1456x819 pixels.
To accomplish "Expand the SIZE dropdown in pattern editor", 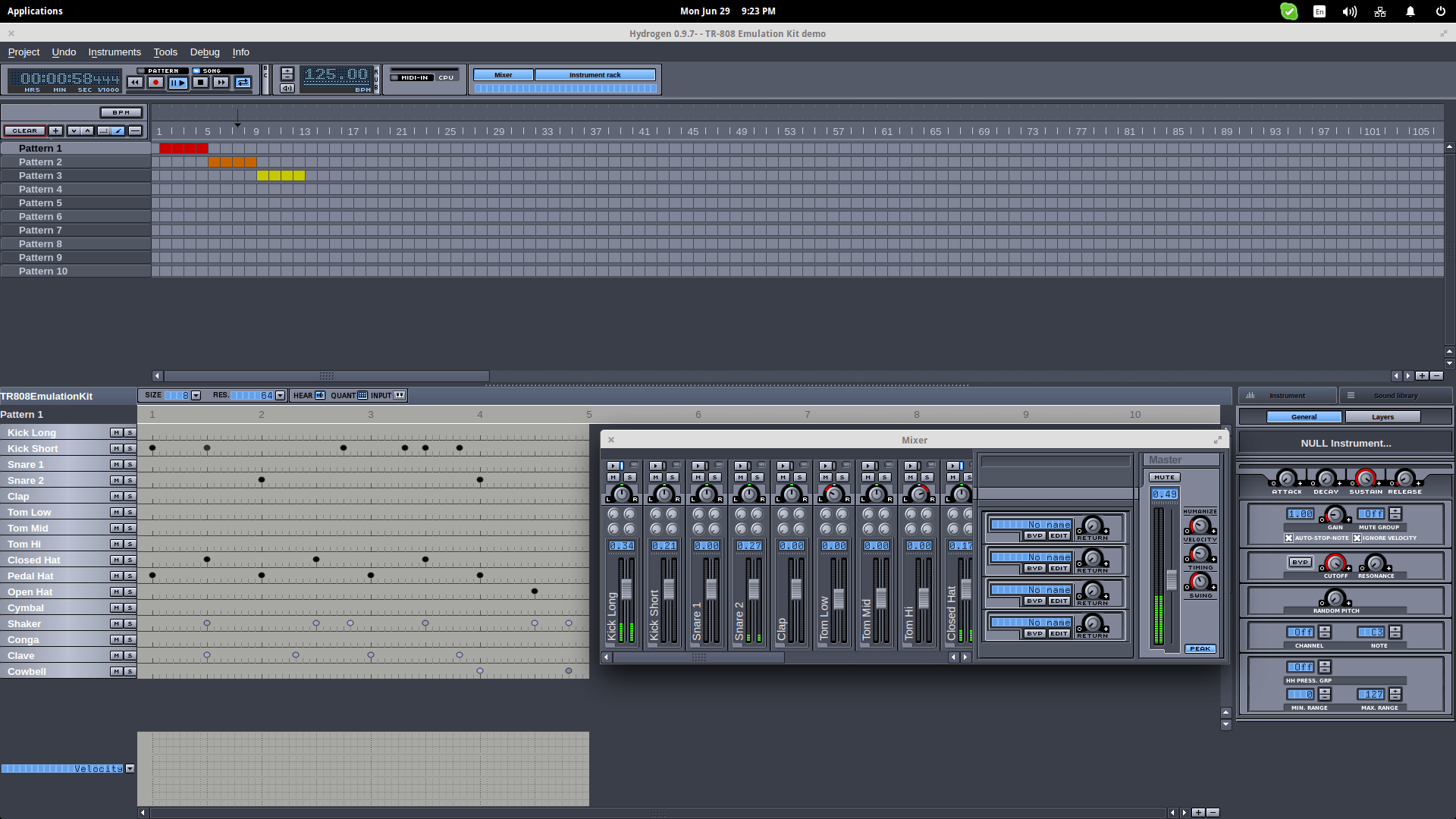I will pyautogui.click(x=196, y=395).
